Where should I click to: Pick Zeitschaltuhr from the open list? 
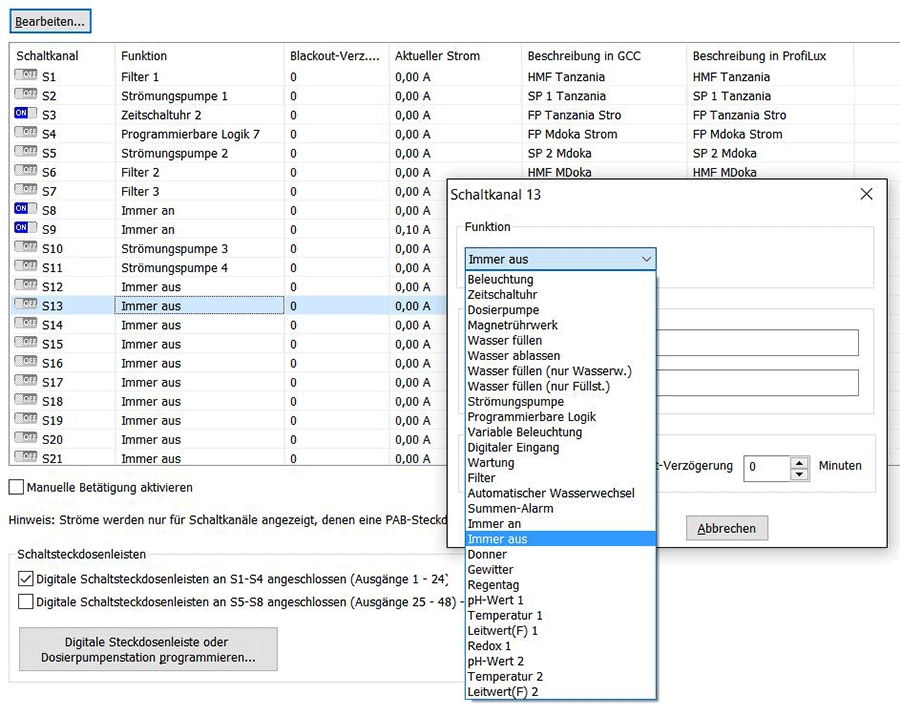click(x=502, y=295)
